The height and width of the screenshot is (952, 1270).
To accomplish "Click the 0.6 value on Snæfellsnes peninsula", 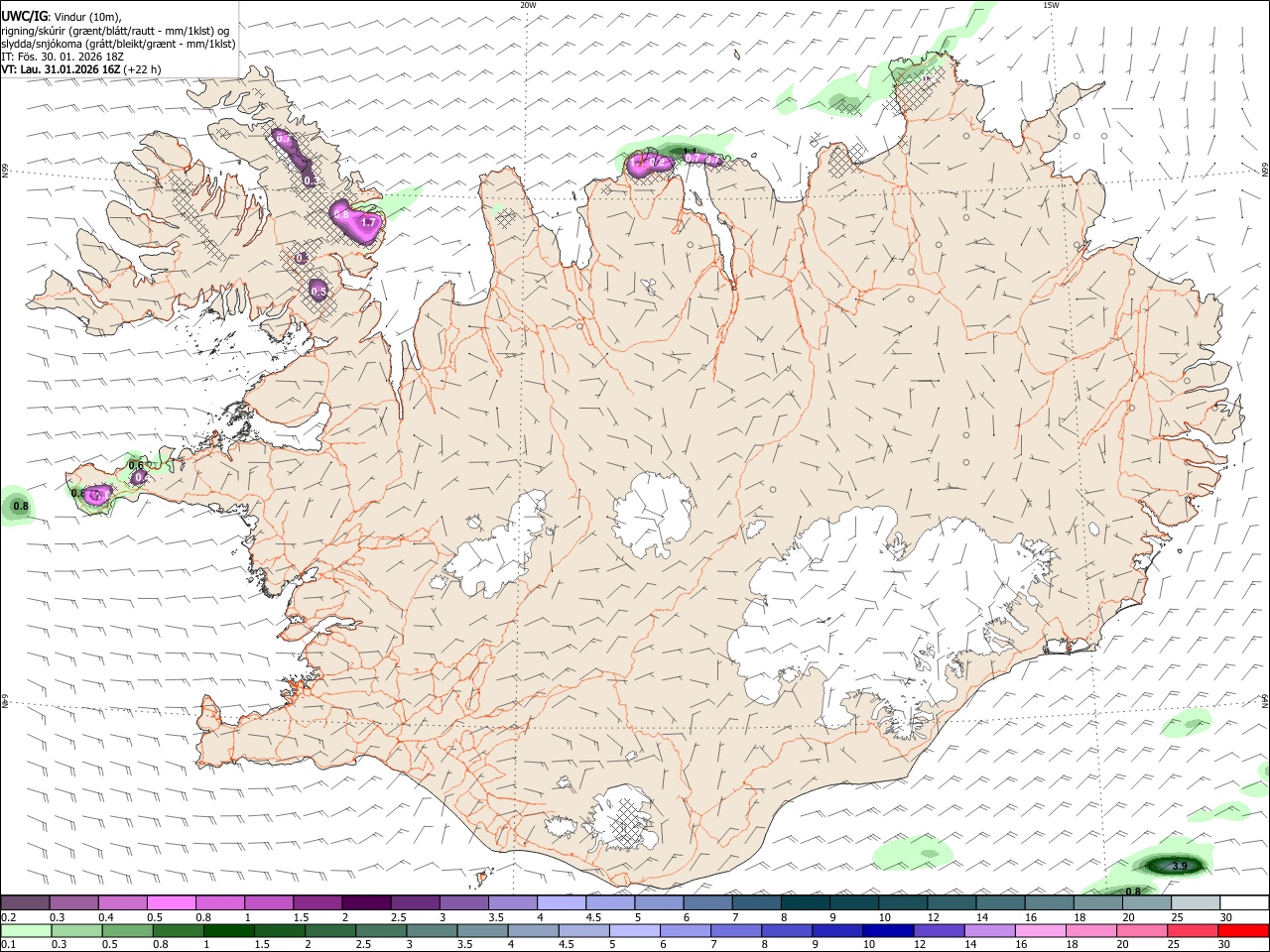I will click(136, 465).
